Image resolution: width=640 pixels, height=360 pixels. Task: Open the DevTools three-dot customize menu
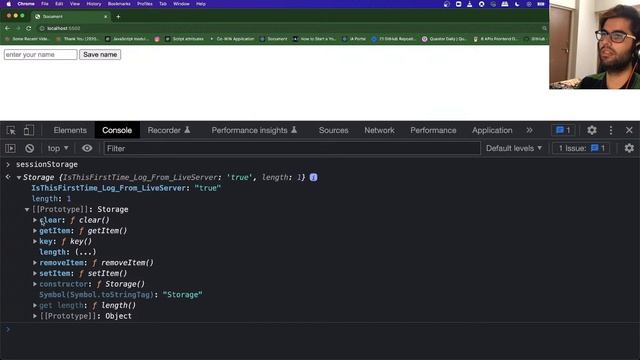[x=611, y=130]
